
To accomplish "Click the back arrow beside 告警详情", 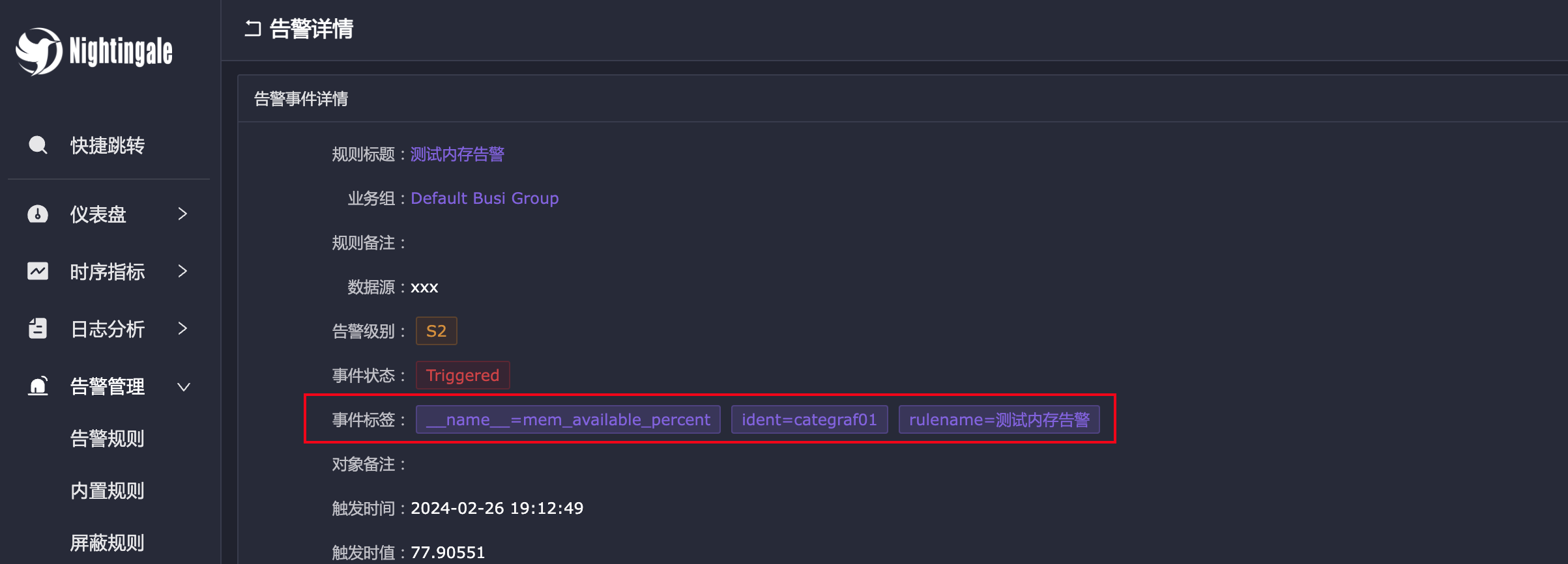I will [253, 29].
